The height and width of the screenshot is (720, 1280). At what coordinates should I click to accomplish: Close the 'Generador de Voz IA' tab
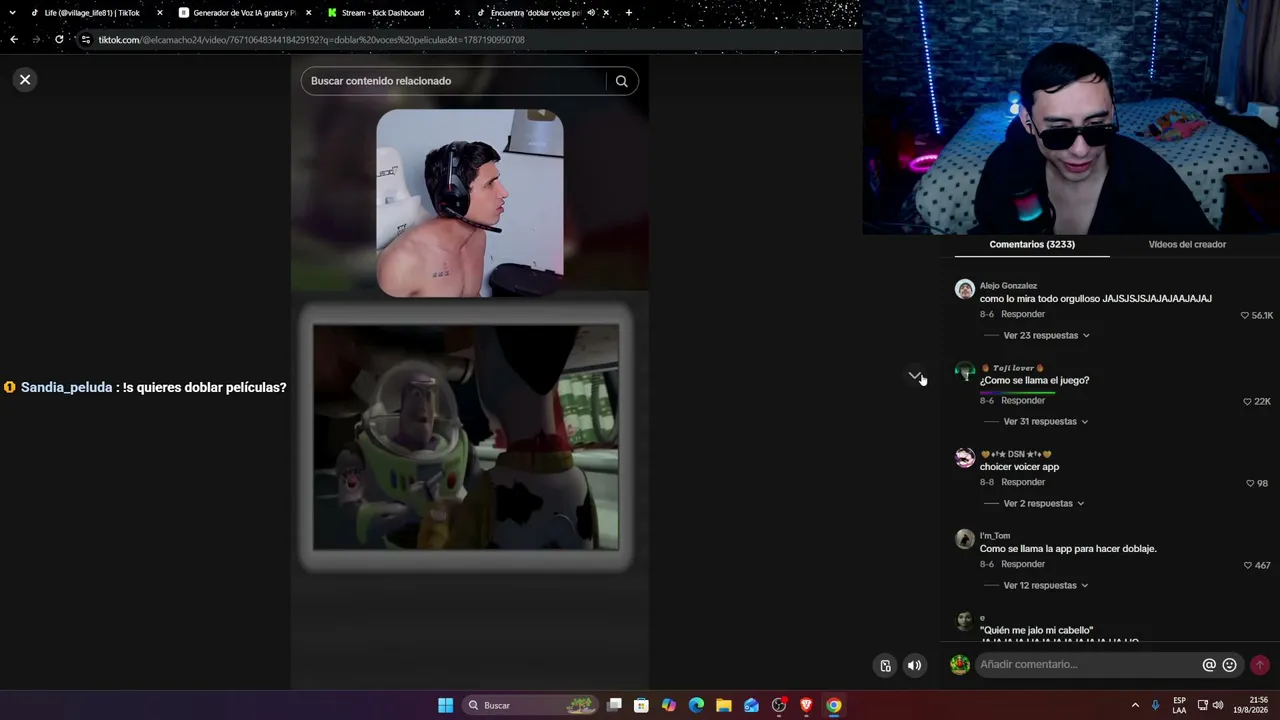(308, 13)
